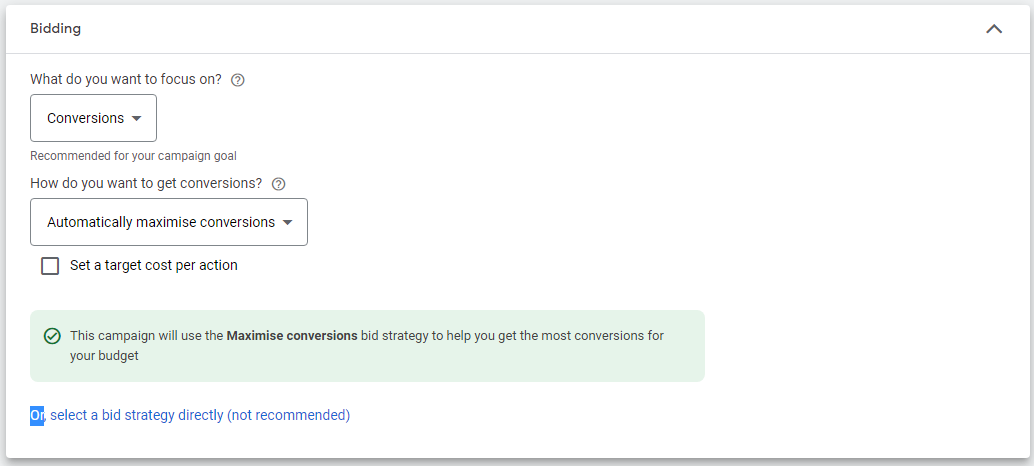
Task: Collapse the Bidding section with the chevron
Action: pyautogui.click(x=993, y=29)
